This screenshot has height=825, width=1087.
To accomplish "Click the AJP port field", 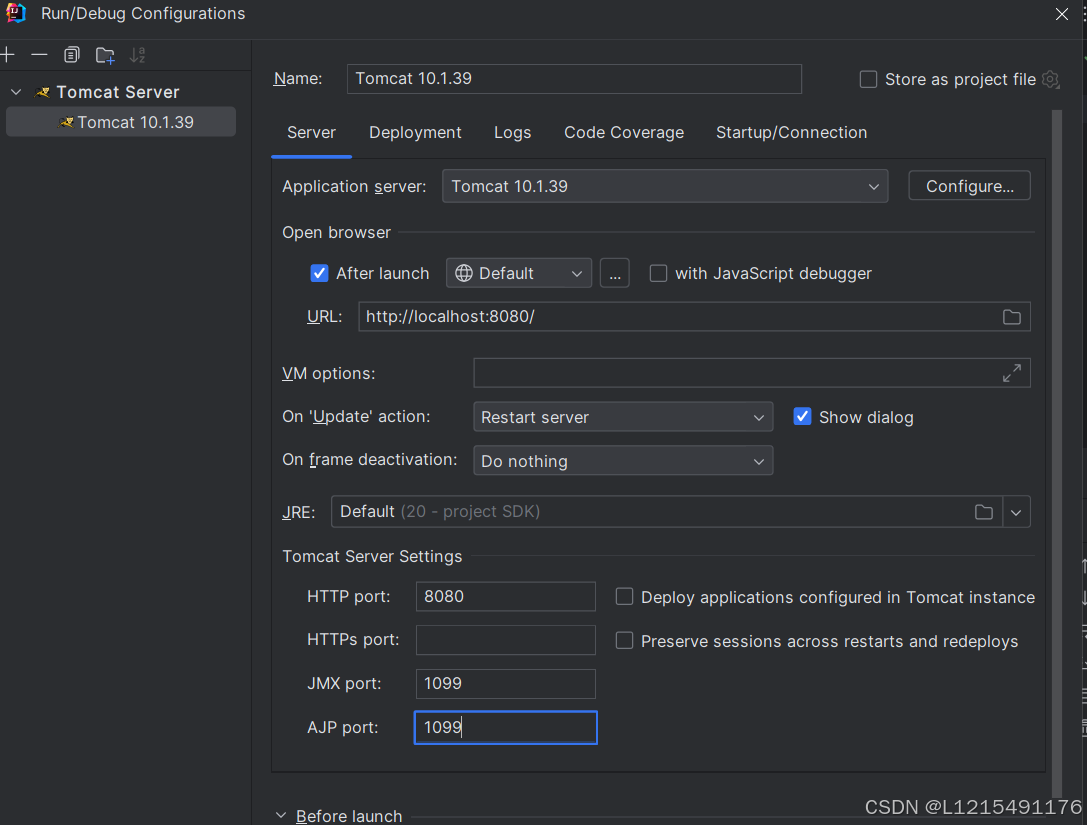I will click(x=505, y=727).
